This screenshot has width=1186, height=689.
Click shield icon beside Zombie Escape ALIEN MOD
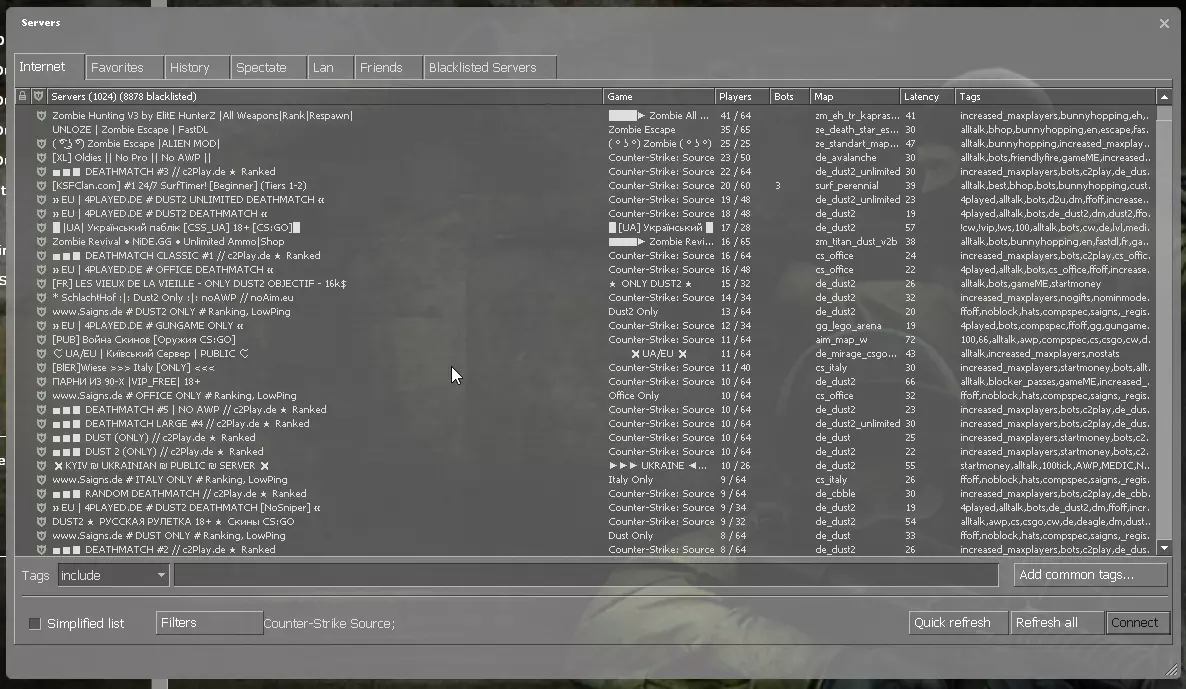coord(42,144)
